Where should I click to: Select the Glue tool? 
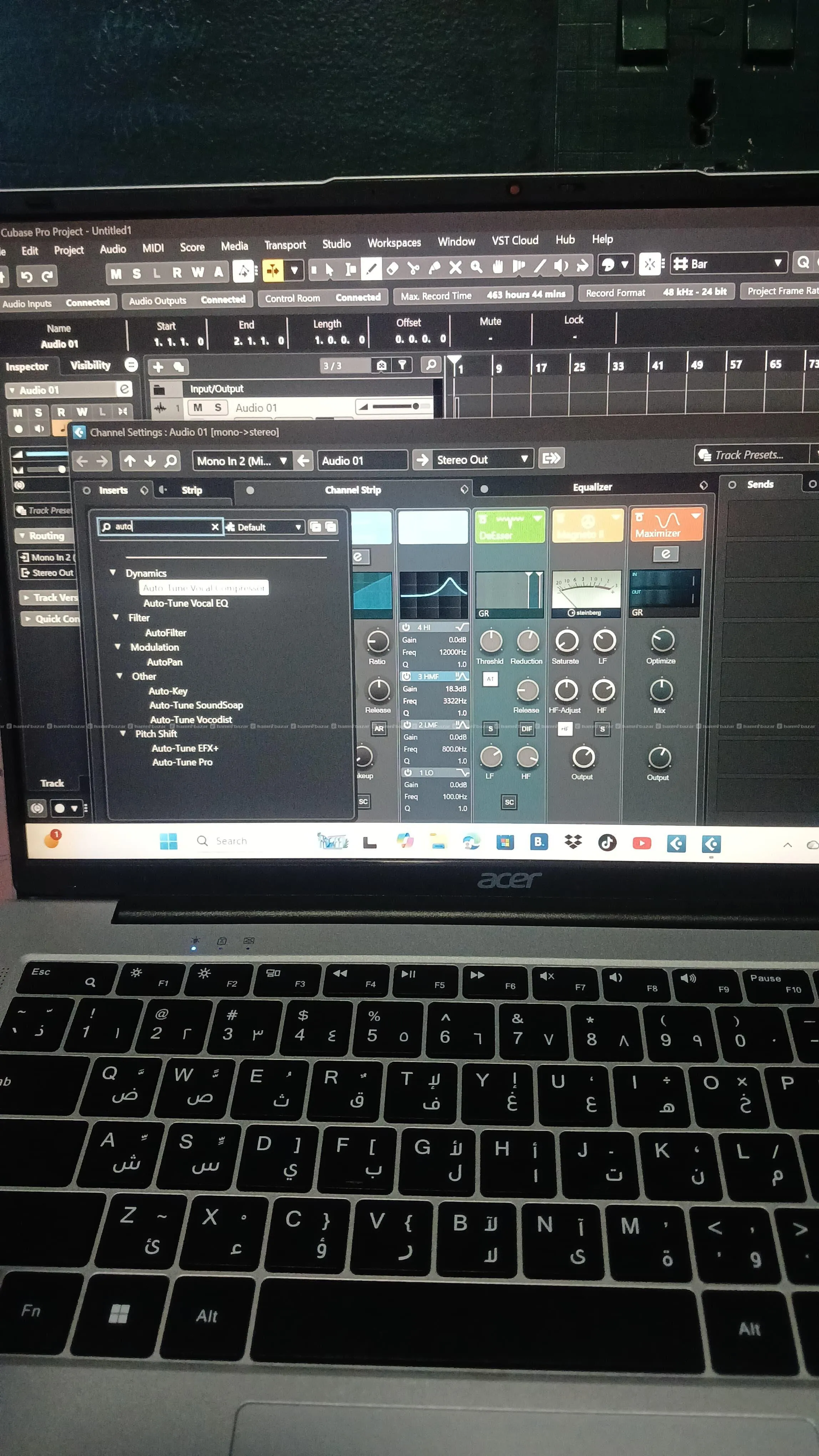point(434,267)
